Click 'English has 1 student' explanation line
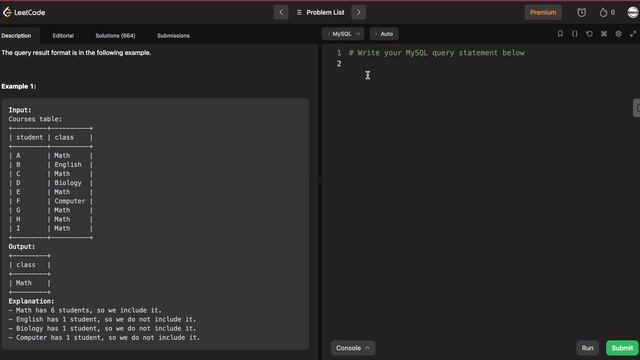 point(102,319)
